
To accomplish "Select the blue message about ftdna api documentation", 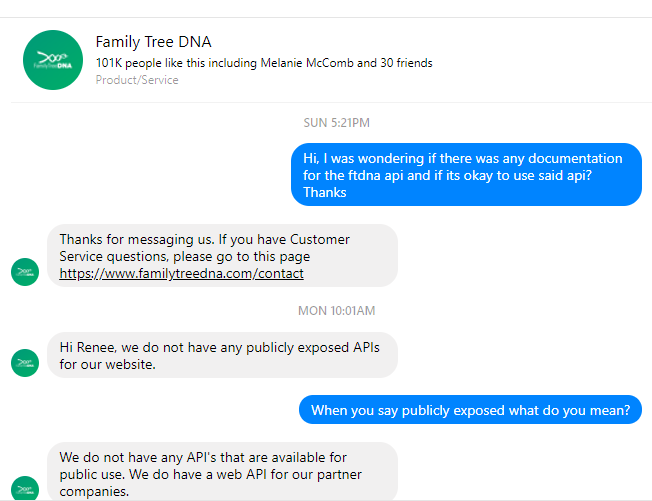I will point(466,175).
